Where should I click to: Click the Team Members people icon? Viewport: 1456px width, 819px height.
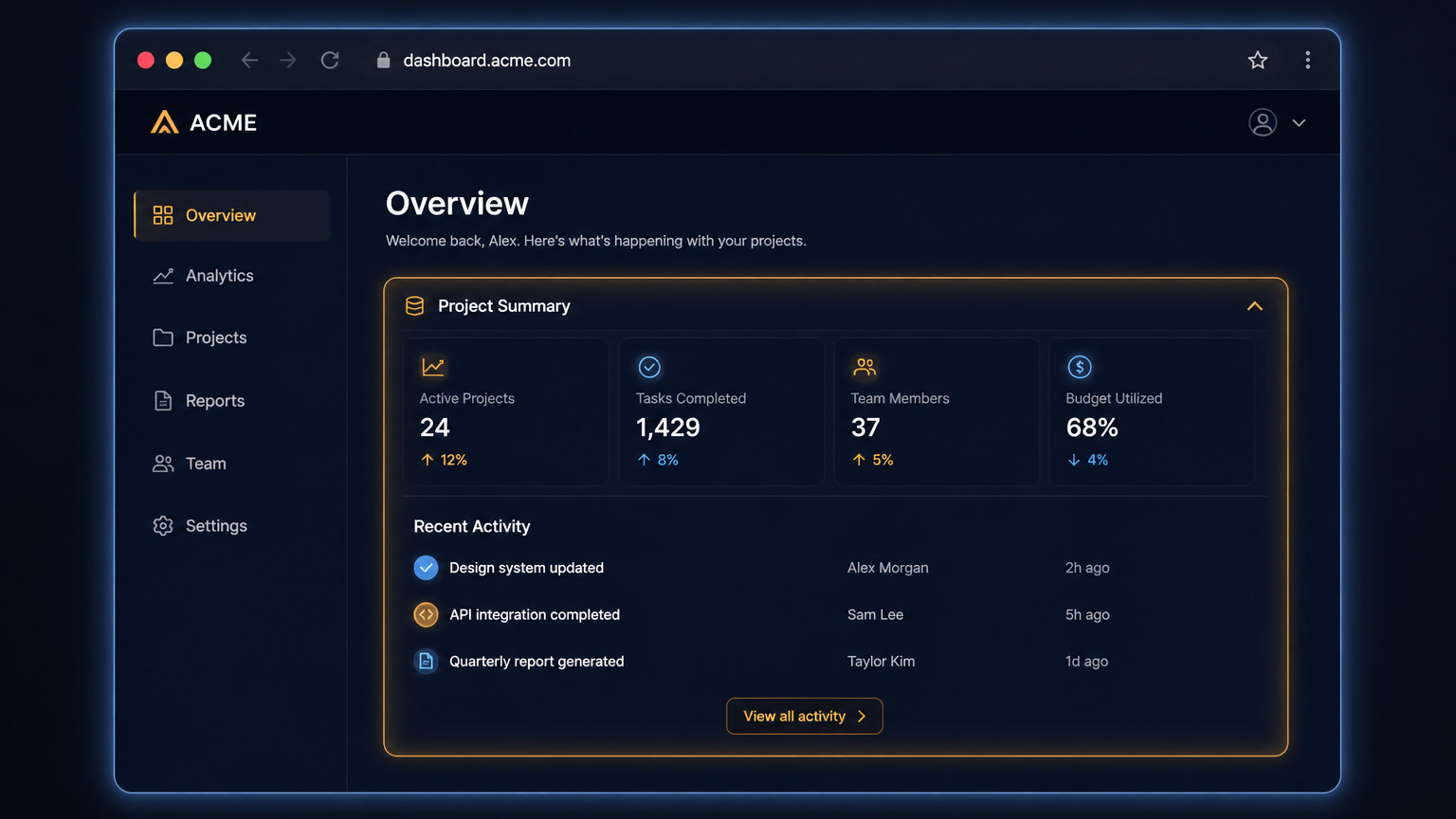(864, 367)
